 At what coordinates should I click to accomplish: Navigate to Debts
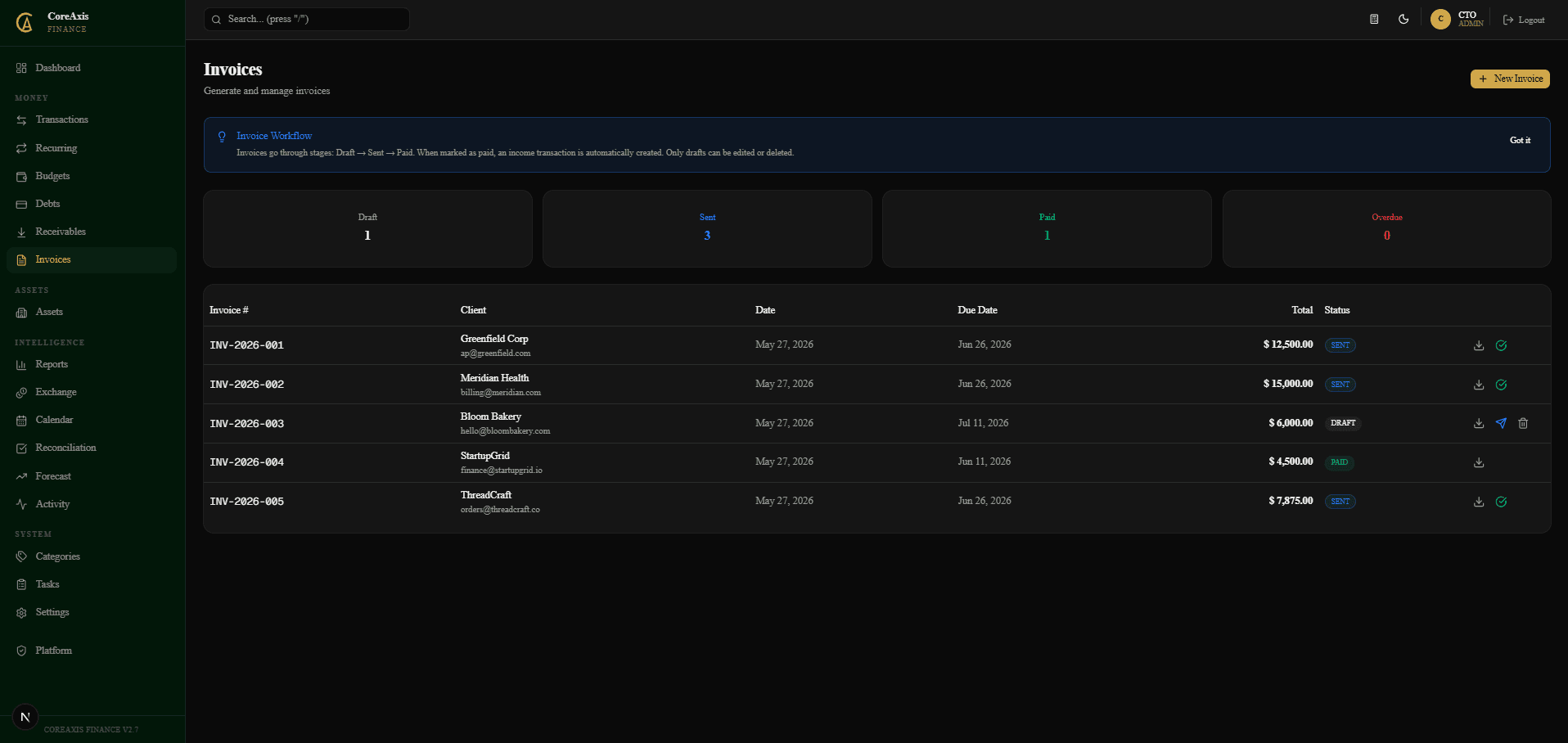[92, 204]
